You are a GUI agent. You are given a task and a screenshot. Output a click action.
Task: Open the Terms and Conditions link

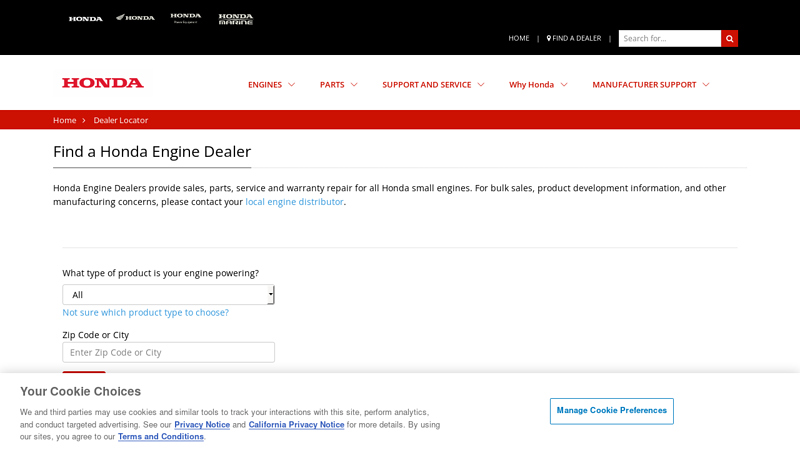click(x=161, y=437)
